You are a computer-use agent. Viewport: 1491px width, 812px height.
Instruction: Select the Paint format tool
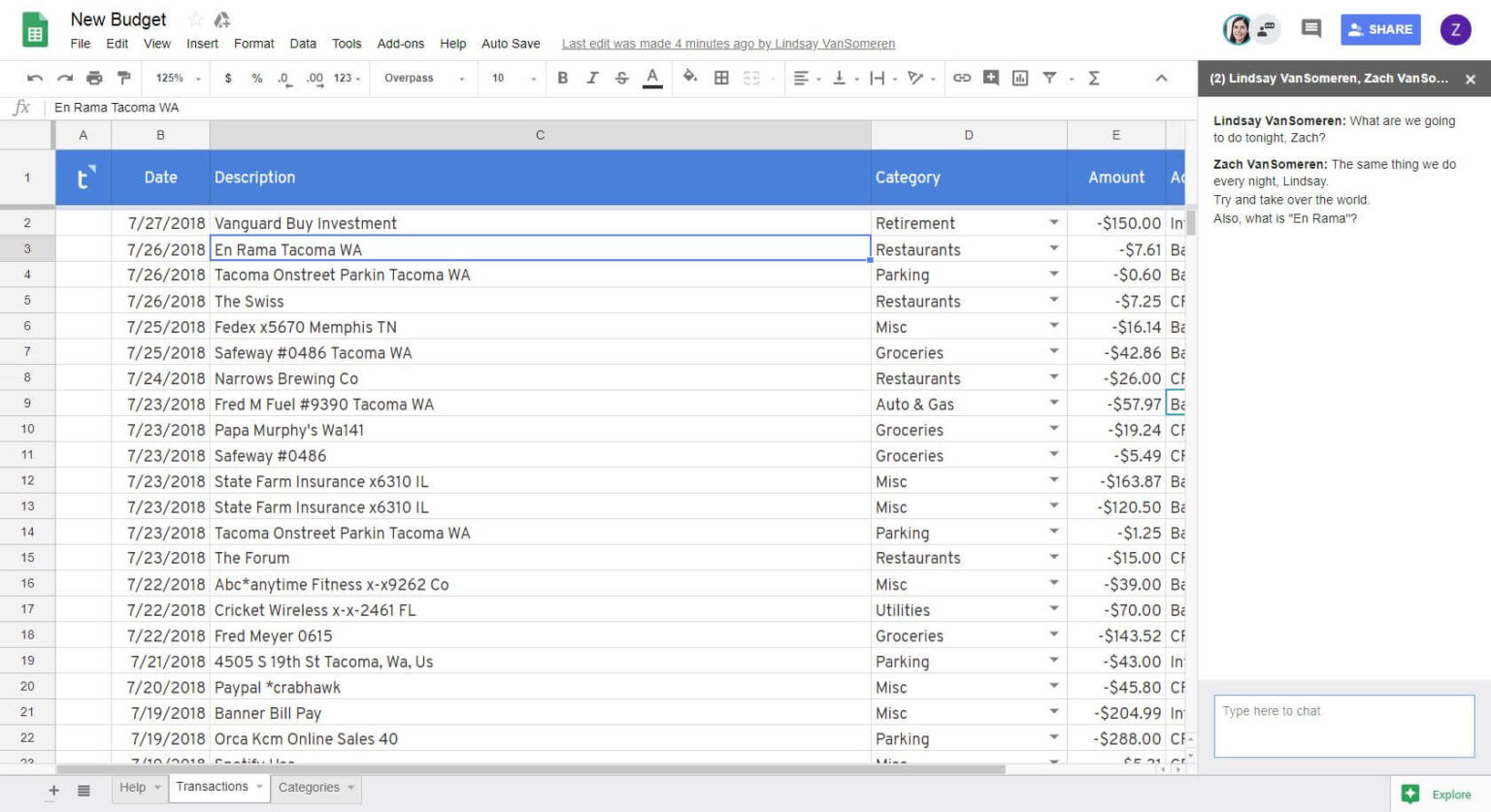[122, 78]
